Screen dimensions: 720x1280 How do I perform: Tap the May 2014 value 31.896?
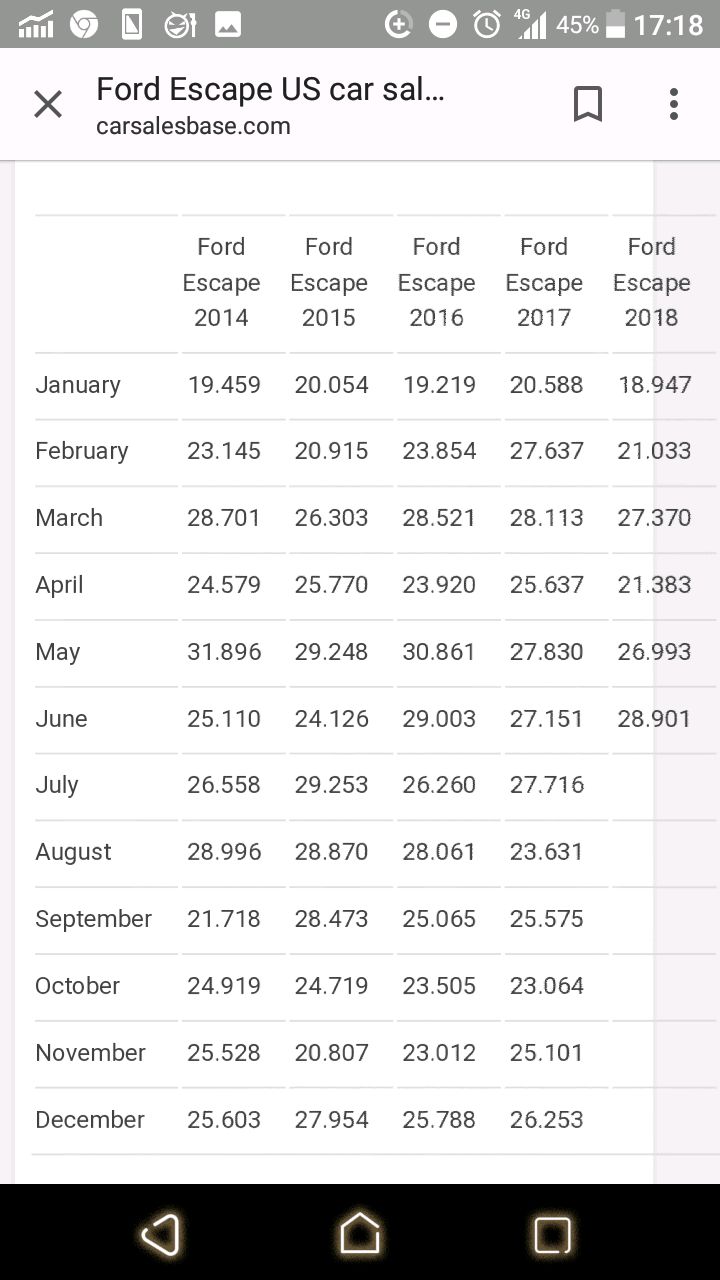[224, 652]
